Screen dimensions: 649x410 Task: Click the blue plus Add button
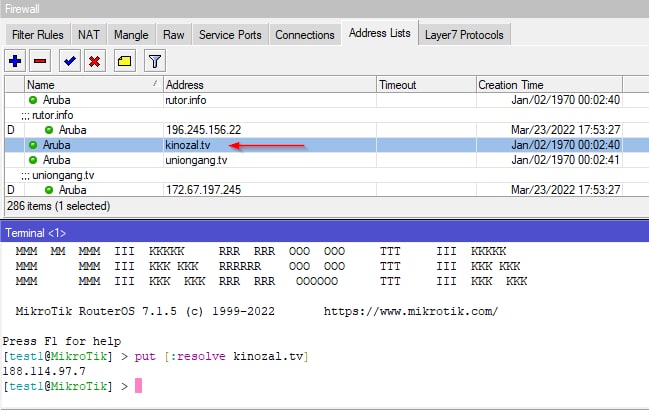[x=15, y=61]
